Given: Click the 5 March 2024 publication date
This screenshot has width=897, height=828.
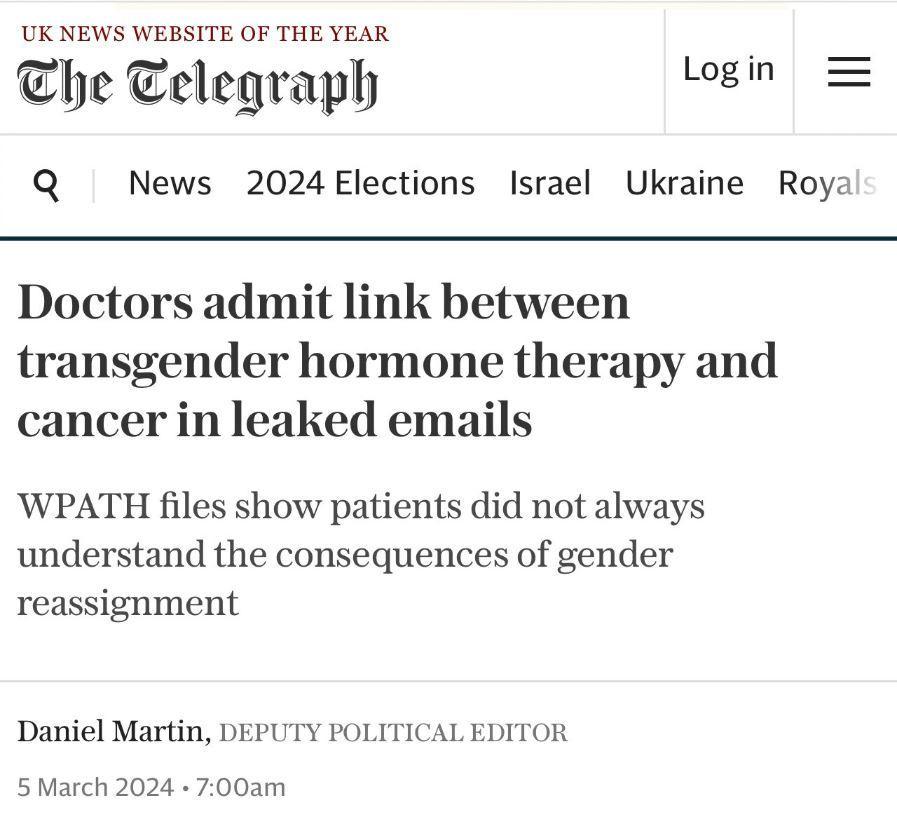Looking at the screenshot, I should (x=95, y=787).
